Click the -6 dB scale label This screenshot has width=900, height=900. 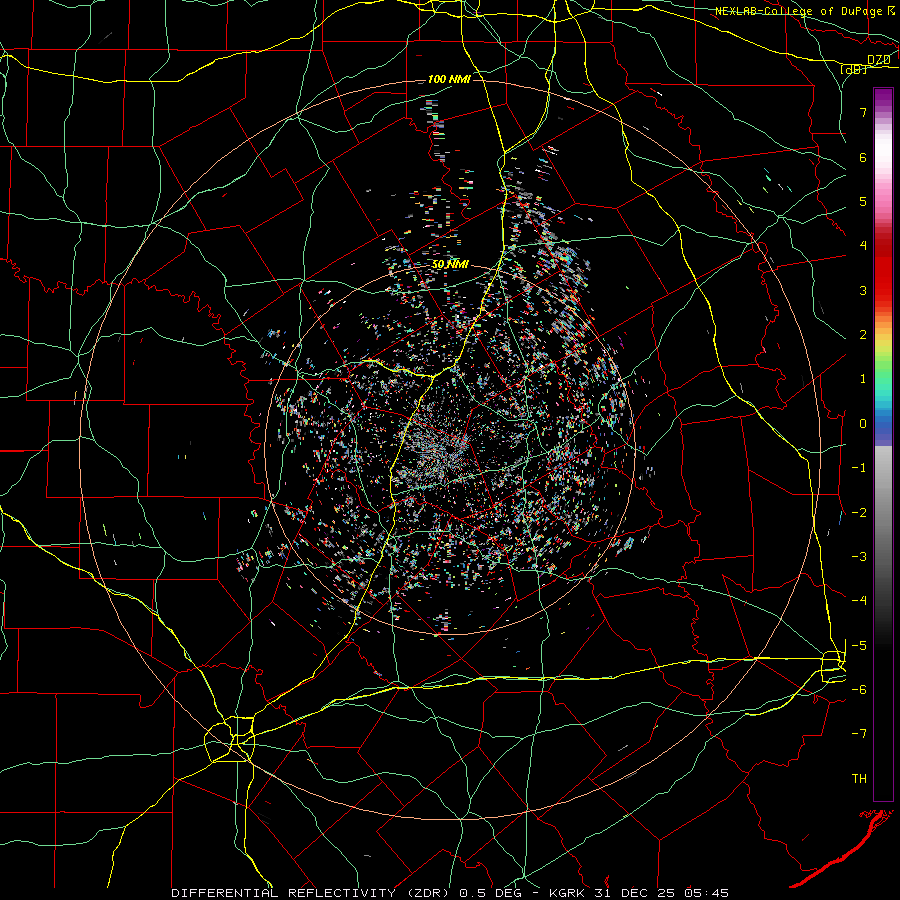point(859,690)
